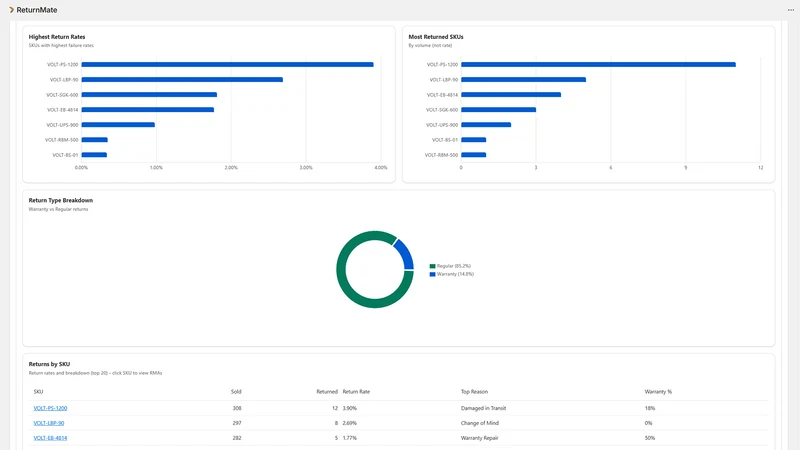Click VOLT-PS-1200 bar in Highest Return Rates
The image size is (800, 450).
pyautogui.click(x=228, y=64)
